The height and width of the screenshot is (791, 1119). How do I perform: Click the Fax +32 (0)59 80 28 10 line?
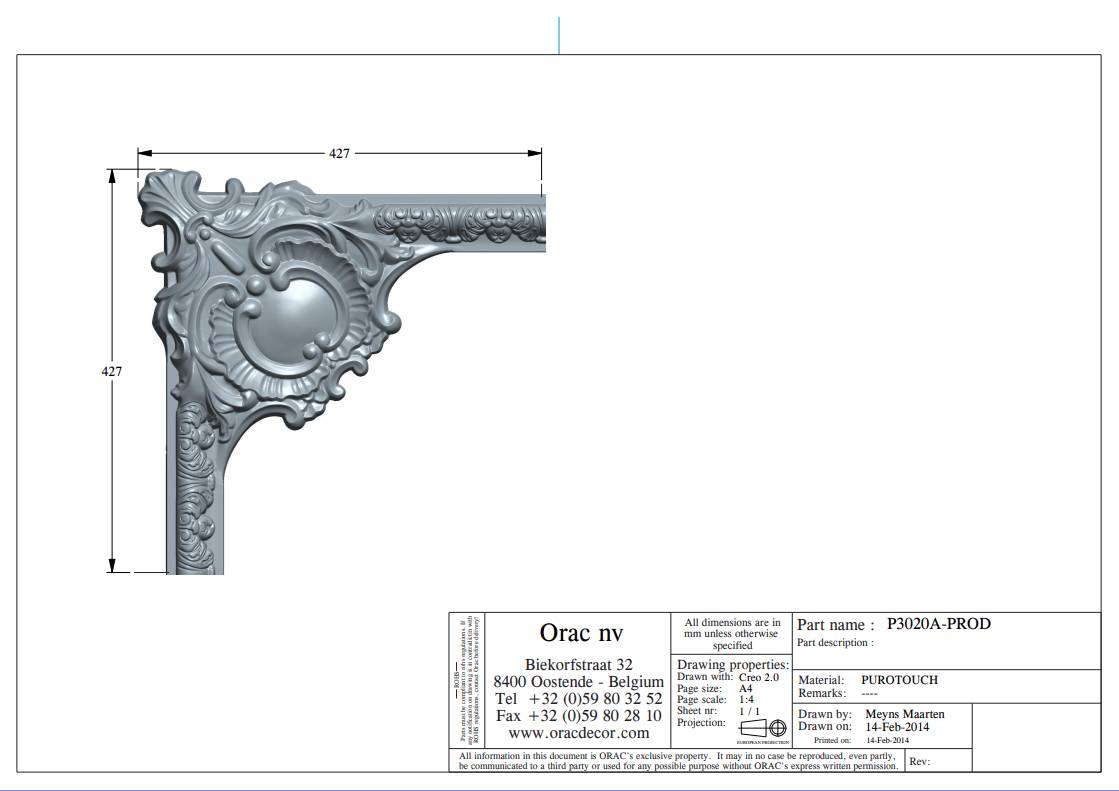[579, 716]
